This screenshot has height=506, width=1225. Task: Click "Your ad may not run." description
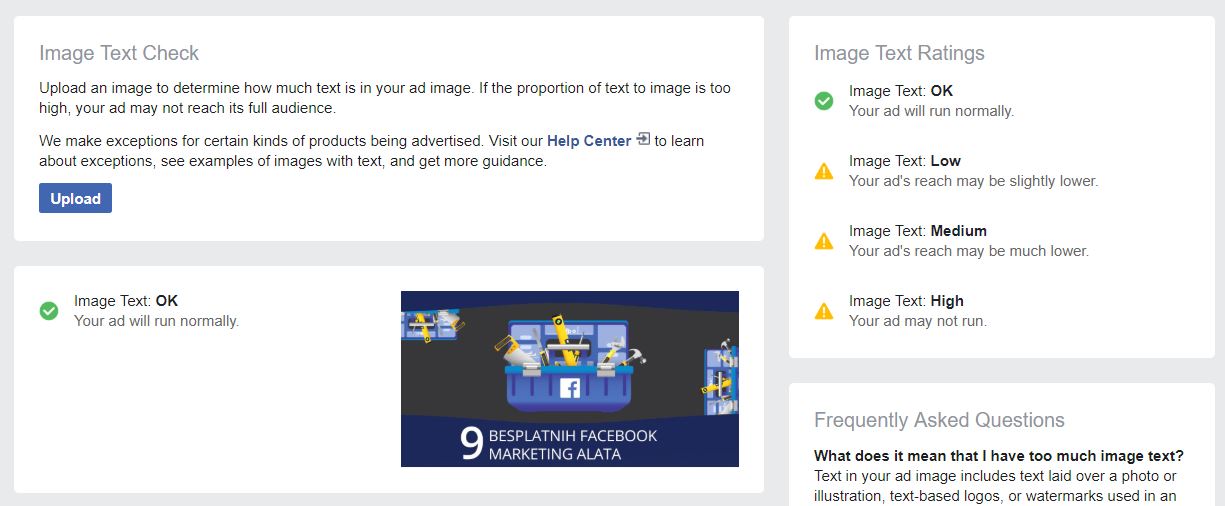[x=917, y=321]
